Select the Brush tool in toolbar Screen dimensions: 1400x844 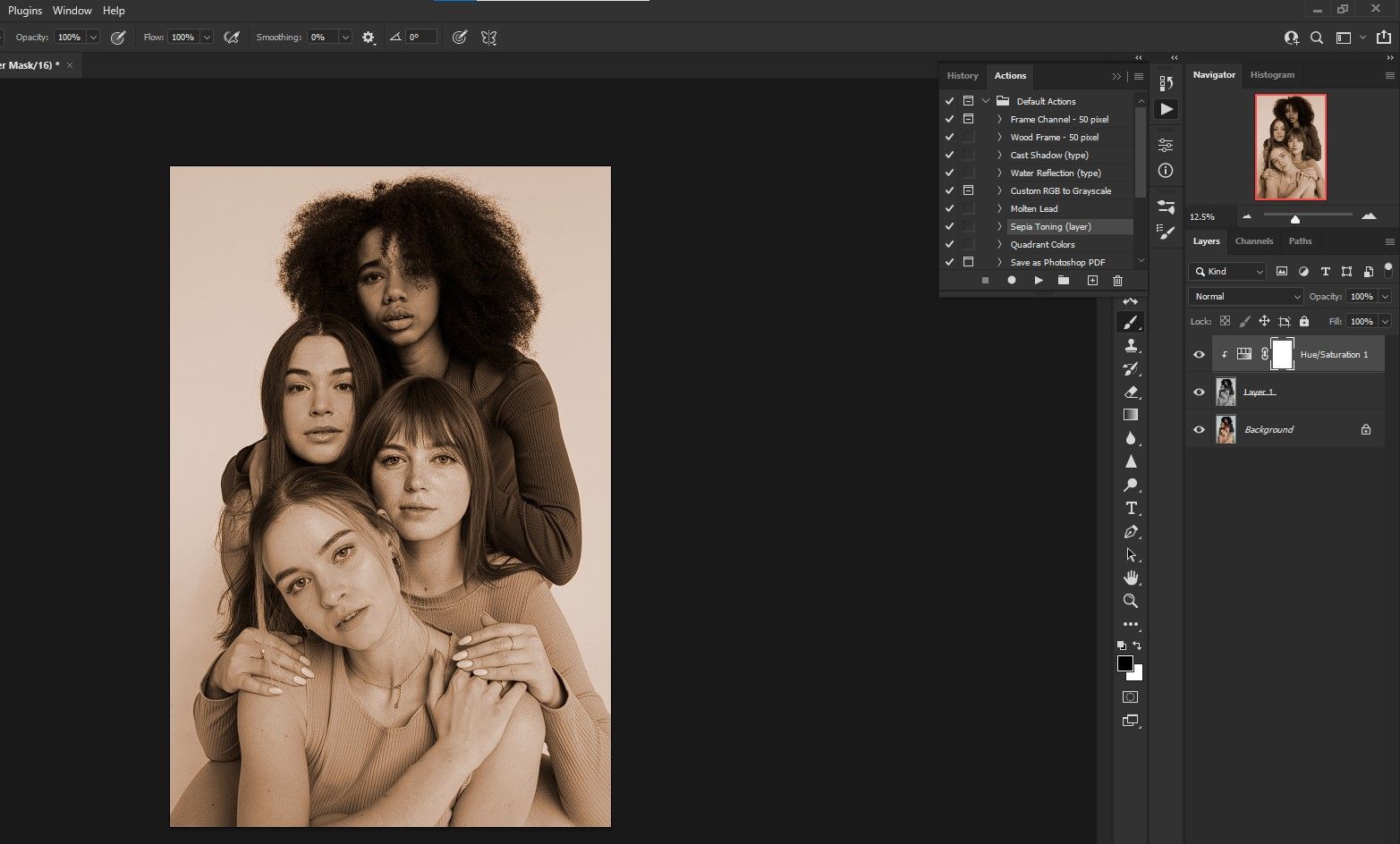1131,323
